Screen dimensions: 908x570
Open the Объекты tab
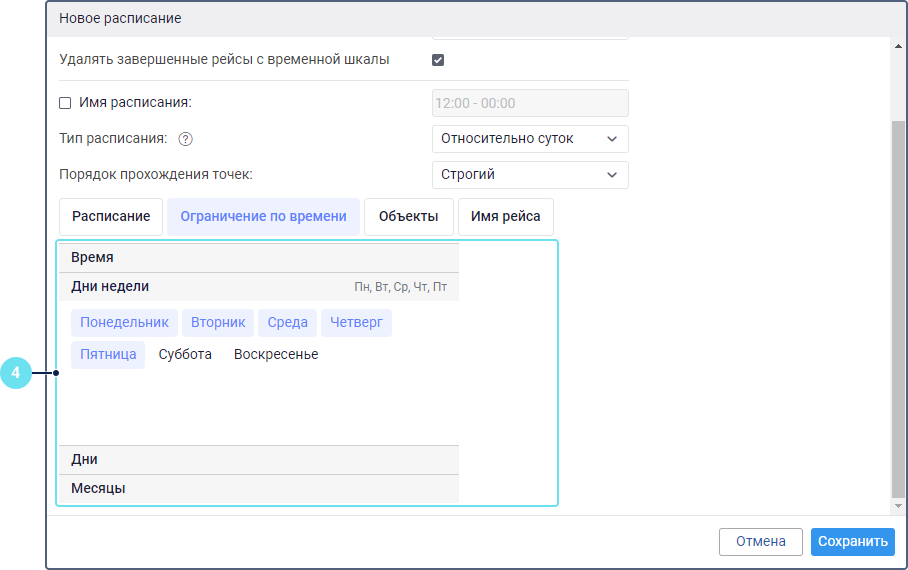[408, 217]
